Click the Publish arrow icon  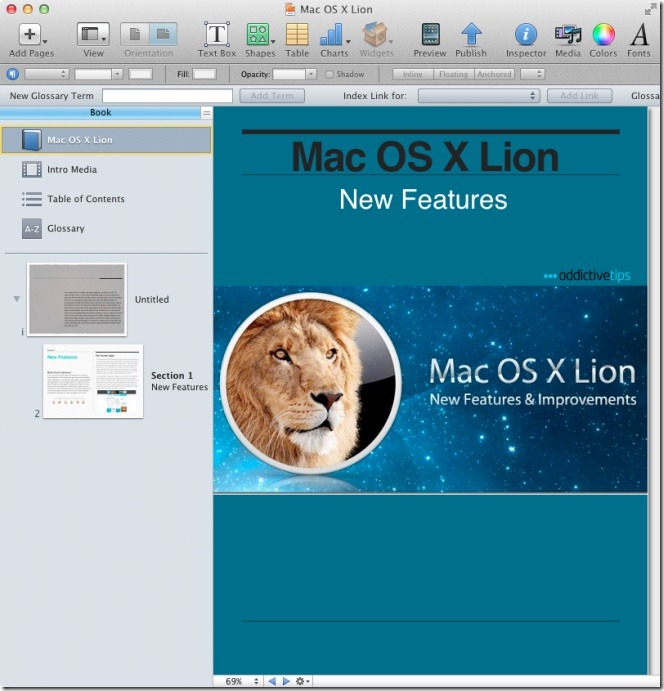click(471, 34)
